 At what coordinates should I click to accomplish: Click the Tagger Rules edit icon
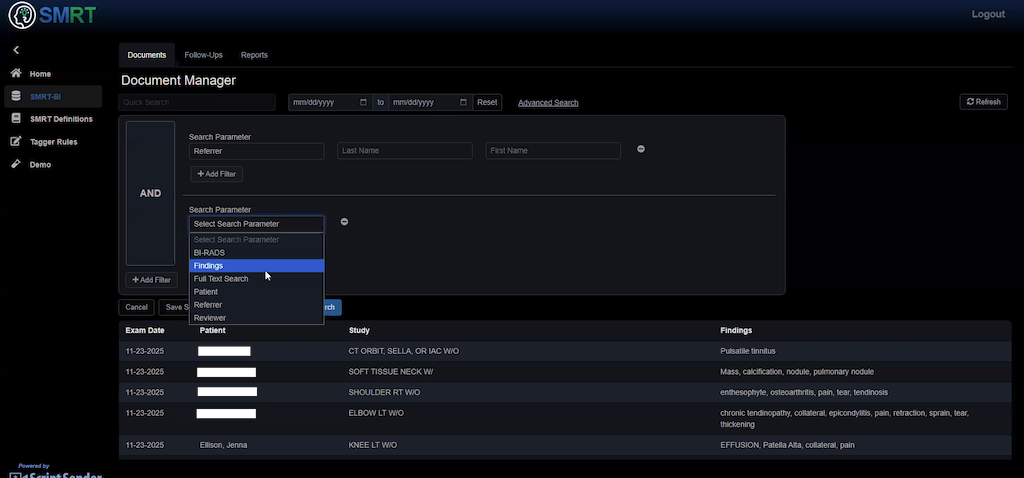(16, 142)
